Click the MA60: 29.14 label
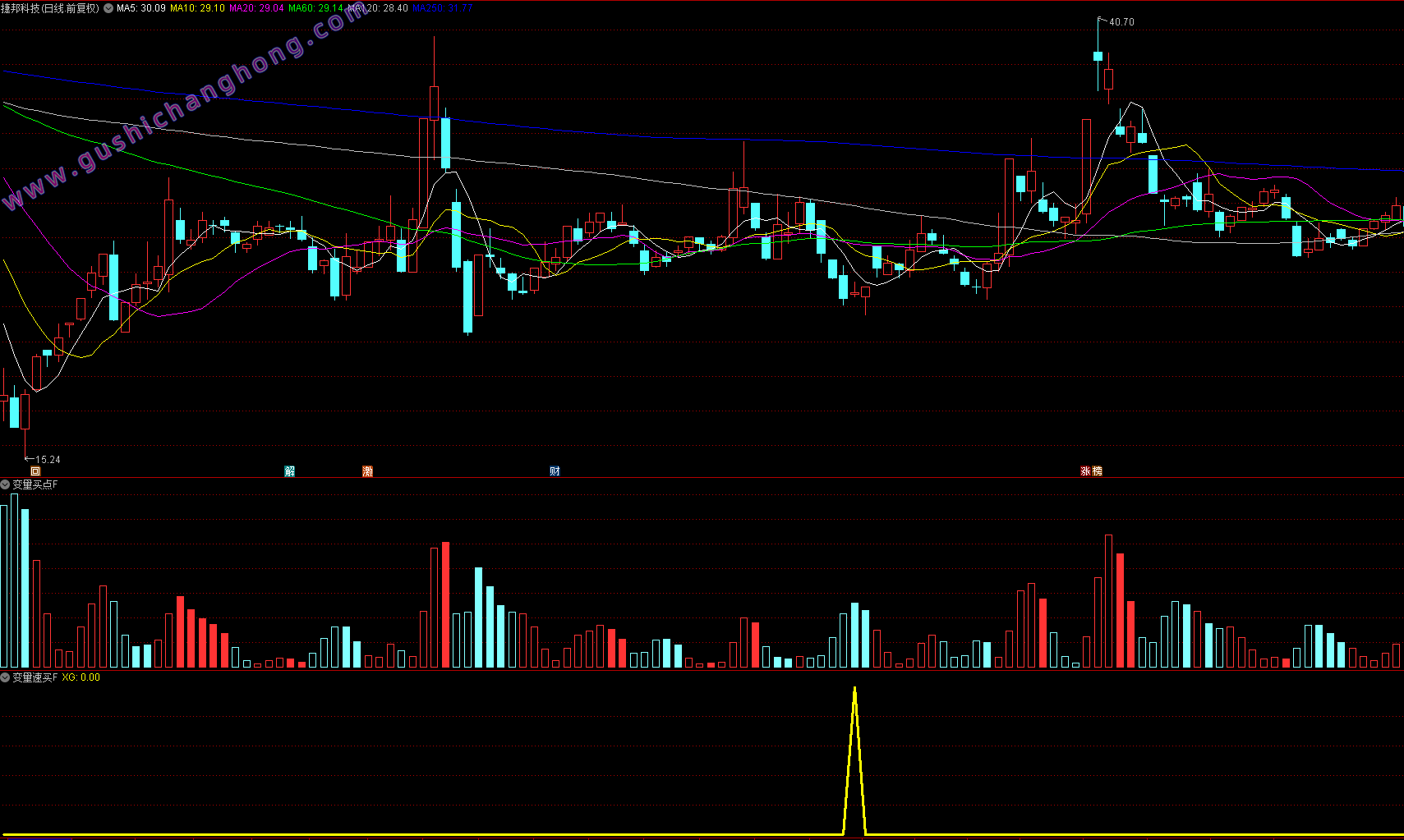 [315, 8]
